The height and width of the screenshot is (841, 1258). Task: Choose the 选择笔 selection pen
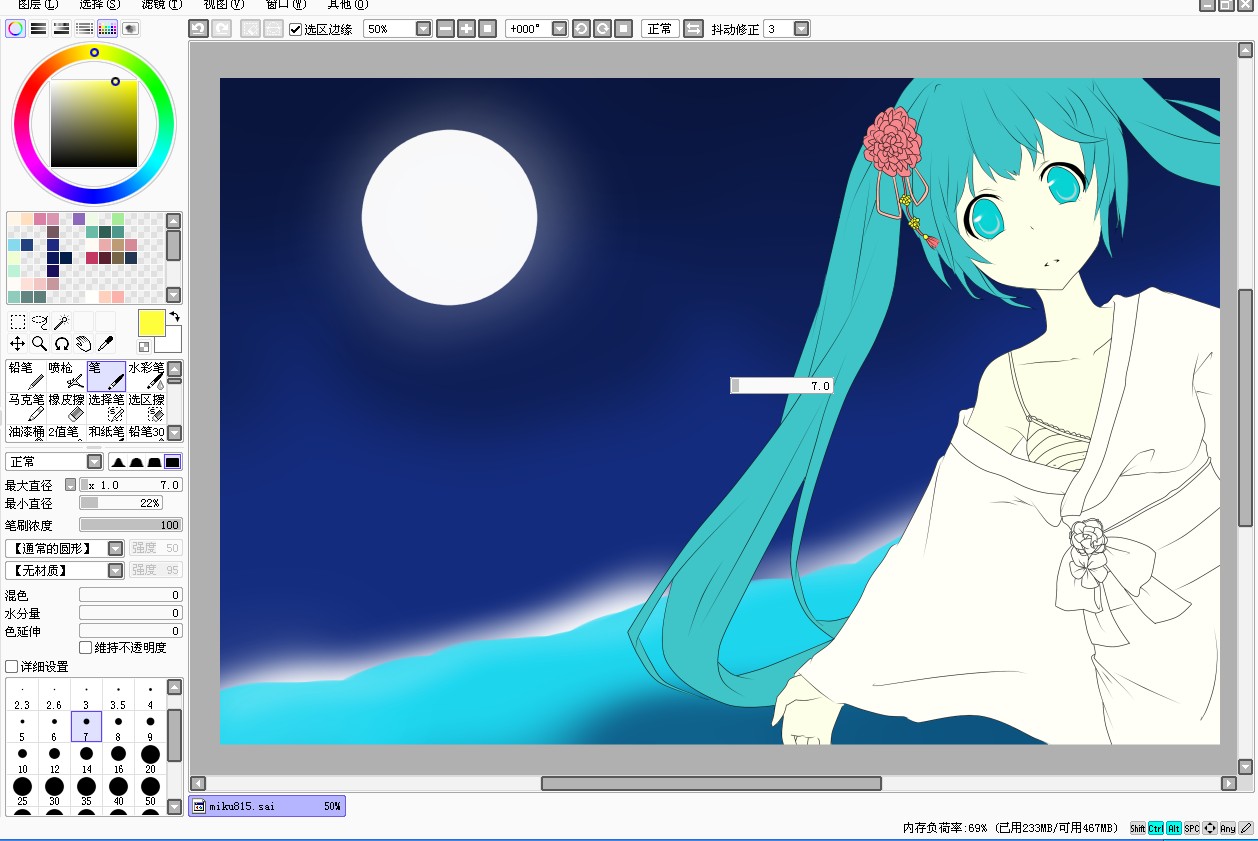[106, 407]
